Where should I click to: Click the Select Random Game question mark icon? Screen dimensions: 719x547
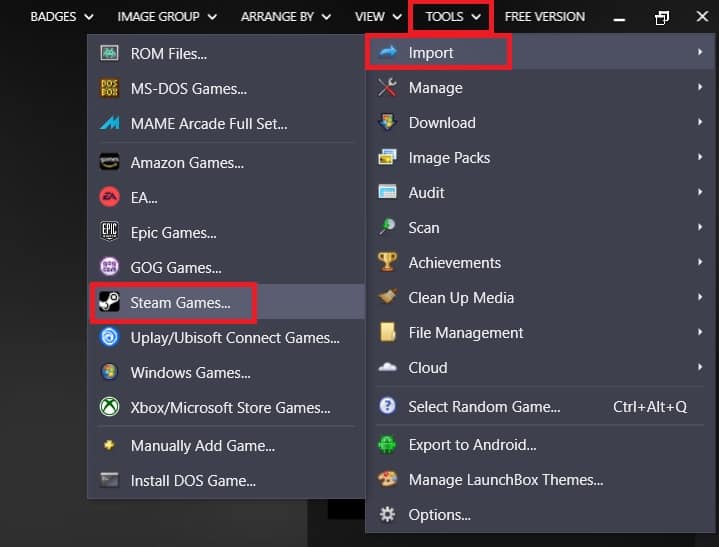tap(387, 406)
